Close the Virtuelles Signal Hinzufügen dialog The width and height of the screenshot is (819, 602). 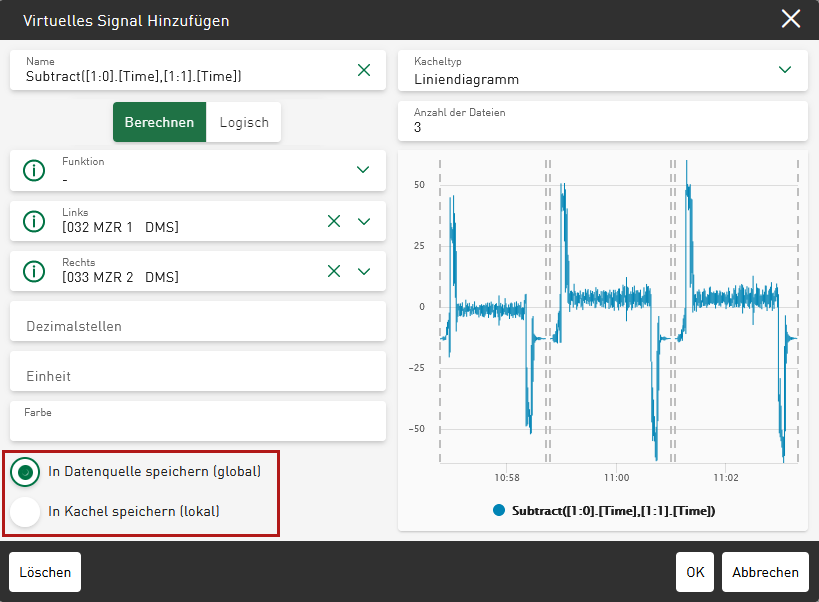[x=791, y=19]
